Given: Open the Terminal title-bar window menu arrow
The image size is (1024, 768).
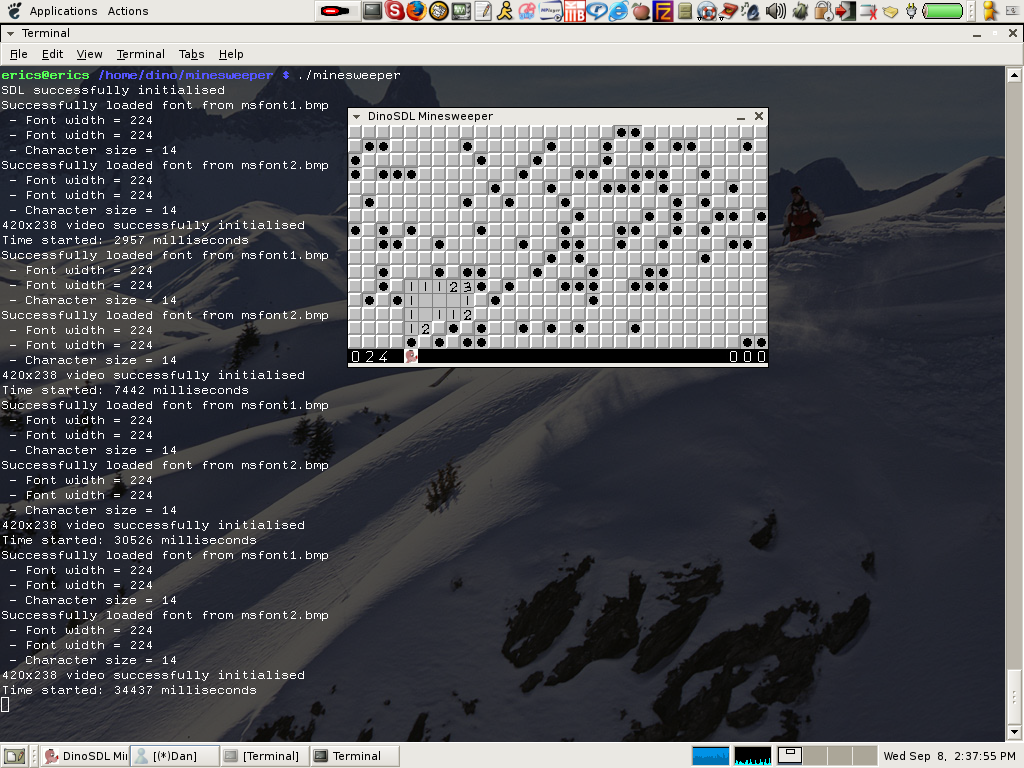Looking at the screenshot, I should pos(10,33).
